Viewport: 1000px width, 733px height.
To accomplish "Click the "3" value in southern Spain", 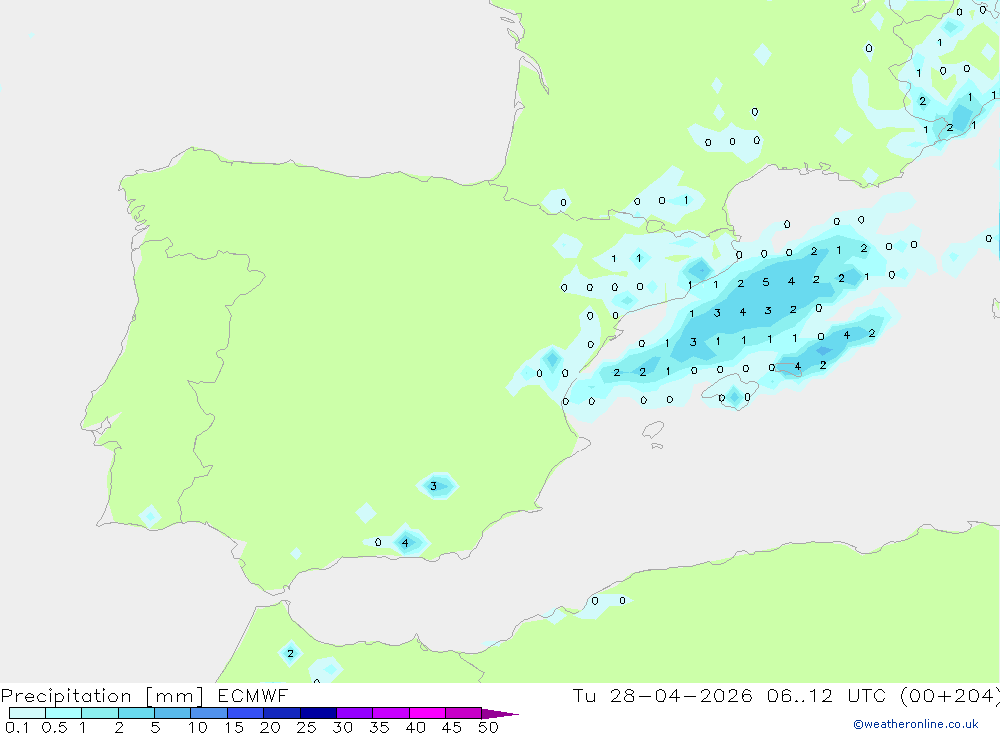I will point(433,486).
